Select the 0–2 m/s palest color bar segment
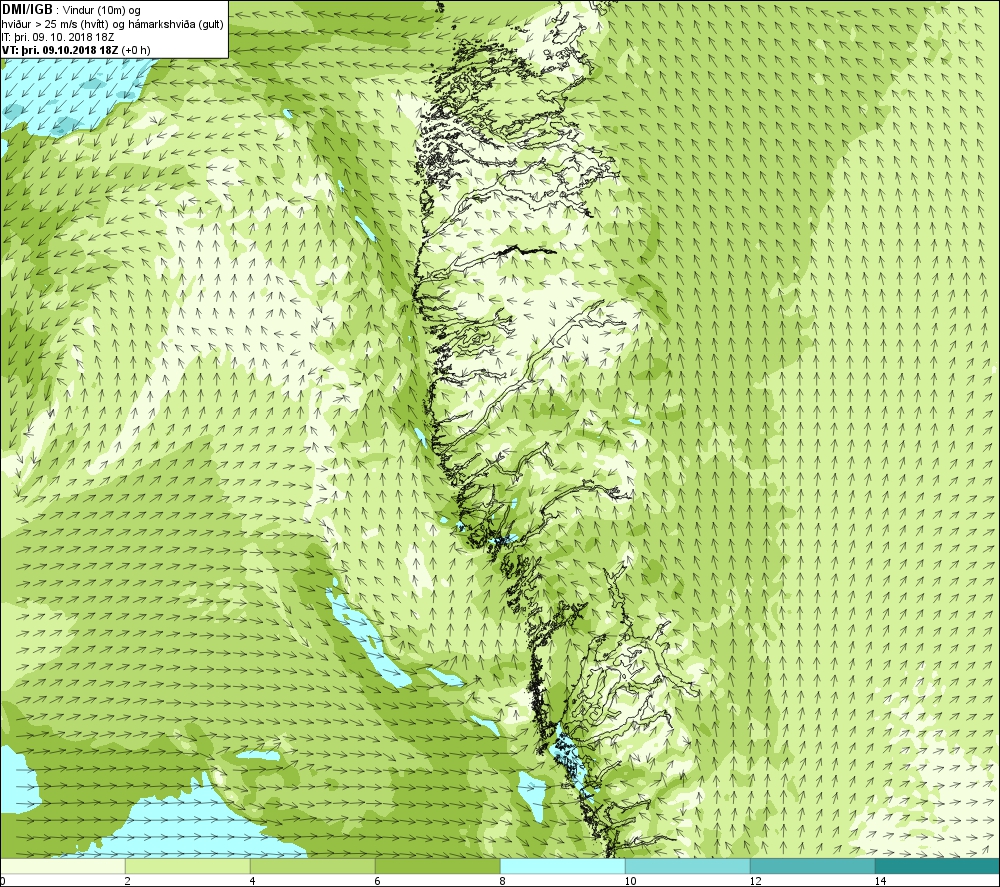Screen dimensions: 1000x887 pyautogui.click(x=62, y=866)
